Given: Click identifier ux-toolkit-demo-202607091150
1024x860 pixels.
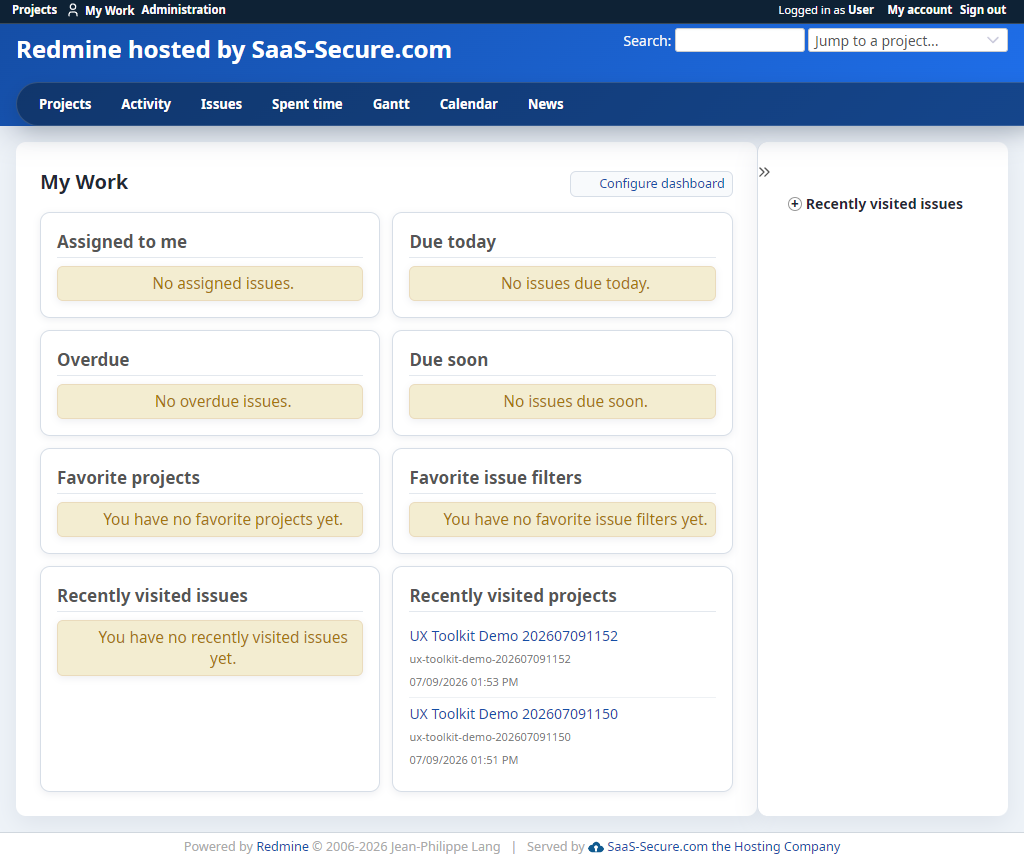Looking at the screenshot, I should (x=490, y=737).
